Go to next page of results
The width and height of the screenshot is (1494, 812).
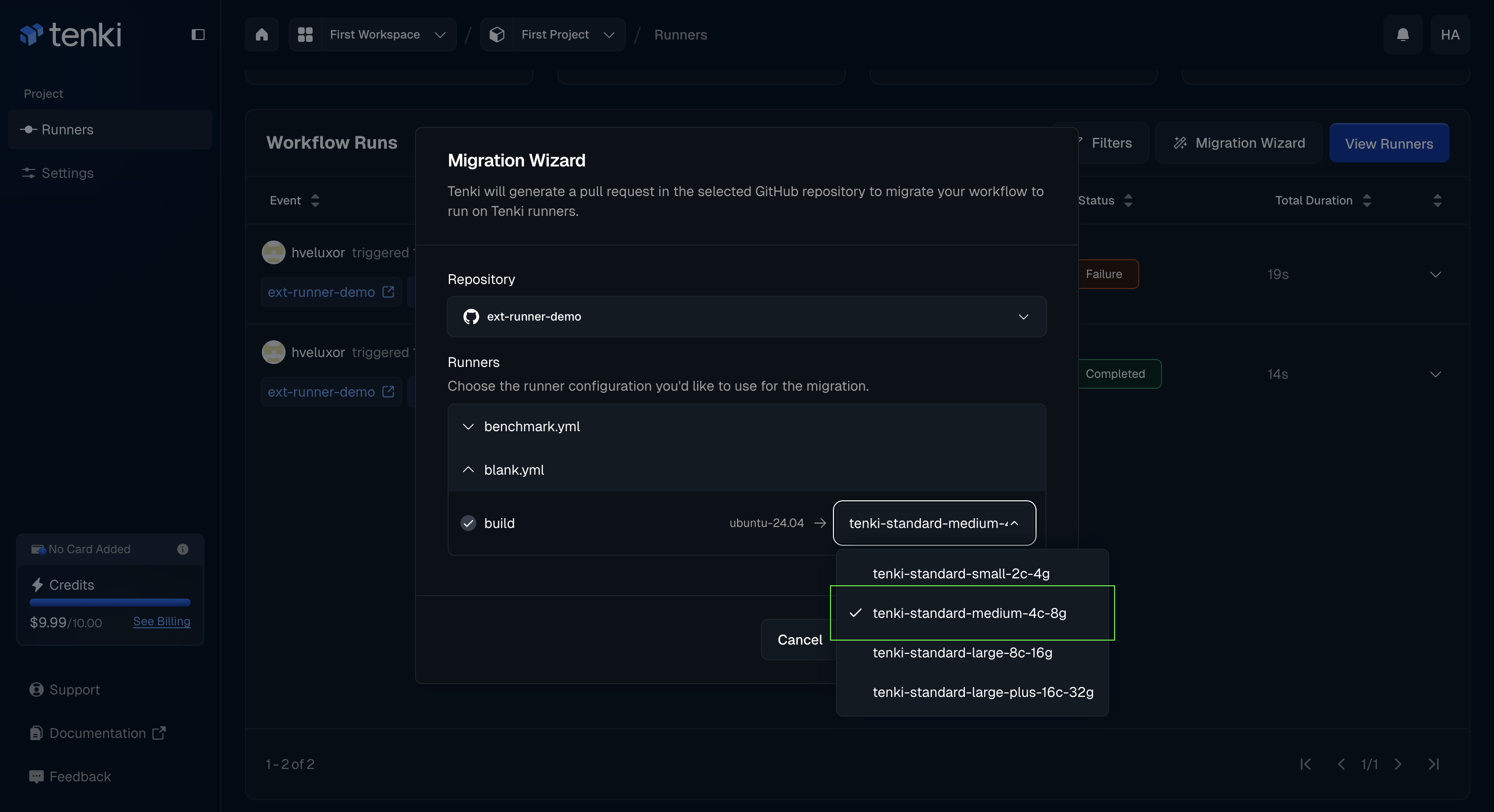(x=1398, y=764)
